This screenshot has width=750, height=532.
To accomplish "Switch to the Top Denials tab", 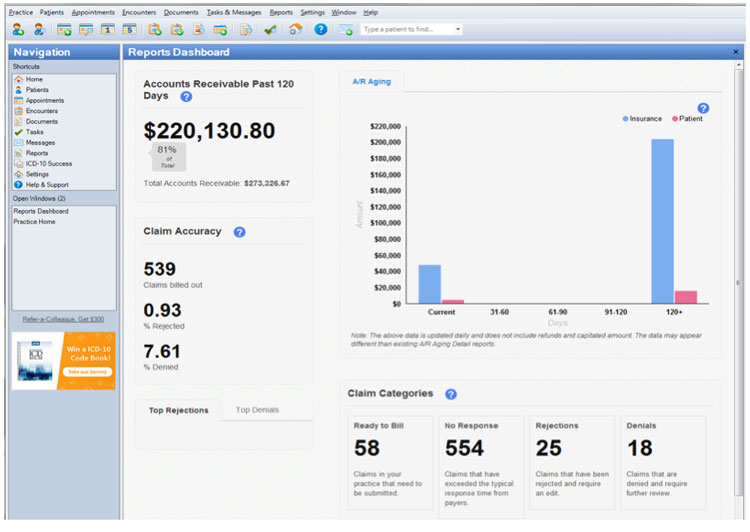I will (x=257, y=410).
